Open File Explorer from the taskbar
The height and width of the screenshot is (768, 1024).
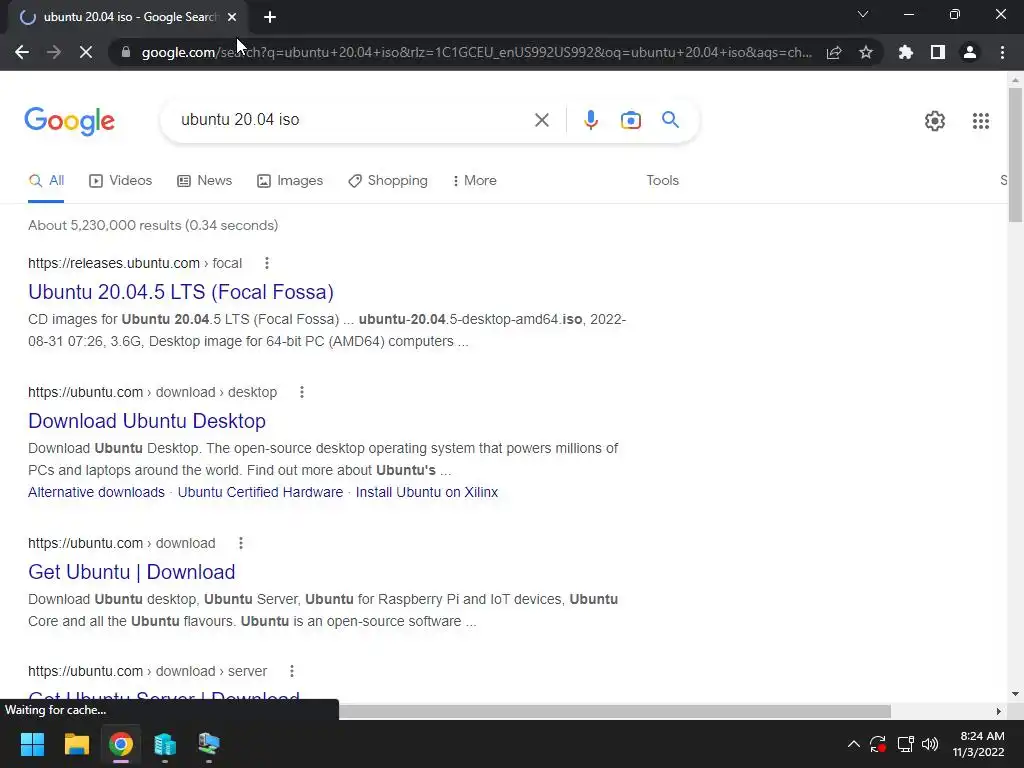tap(76, 744)
